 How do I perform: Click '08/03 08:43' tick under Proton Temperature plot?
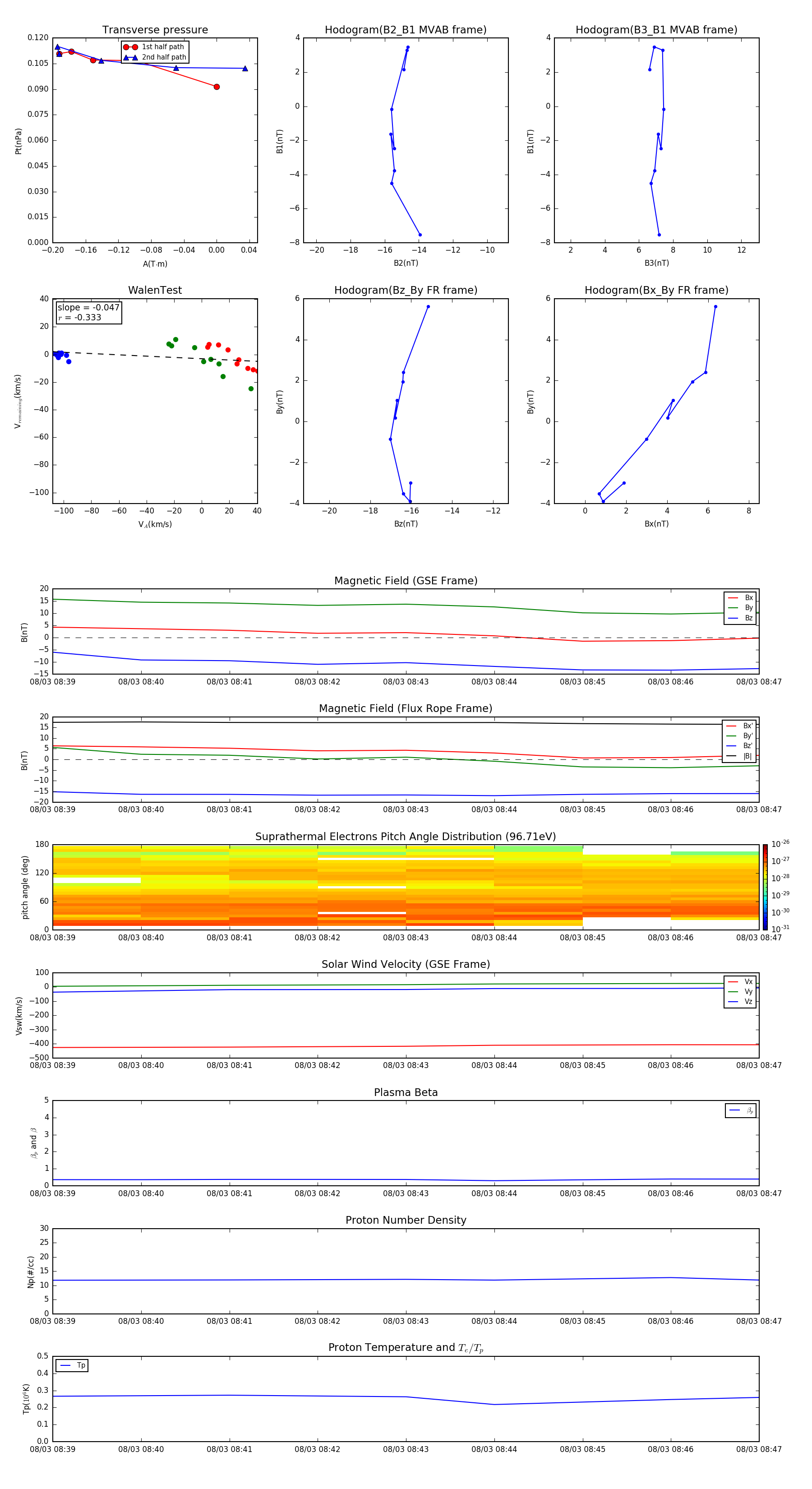click(x=406, y=1450)
